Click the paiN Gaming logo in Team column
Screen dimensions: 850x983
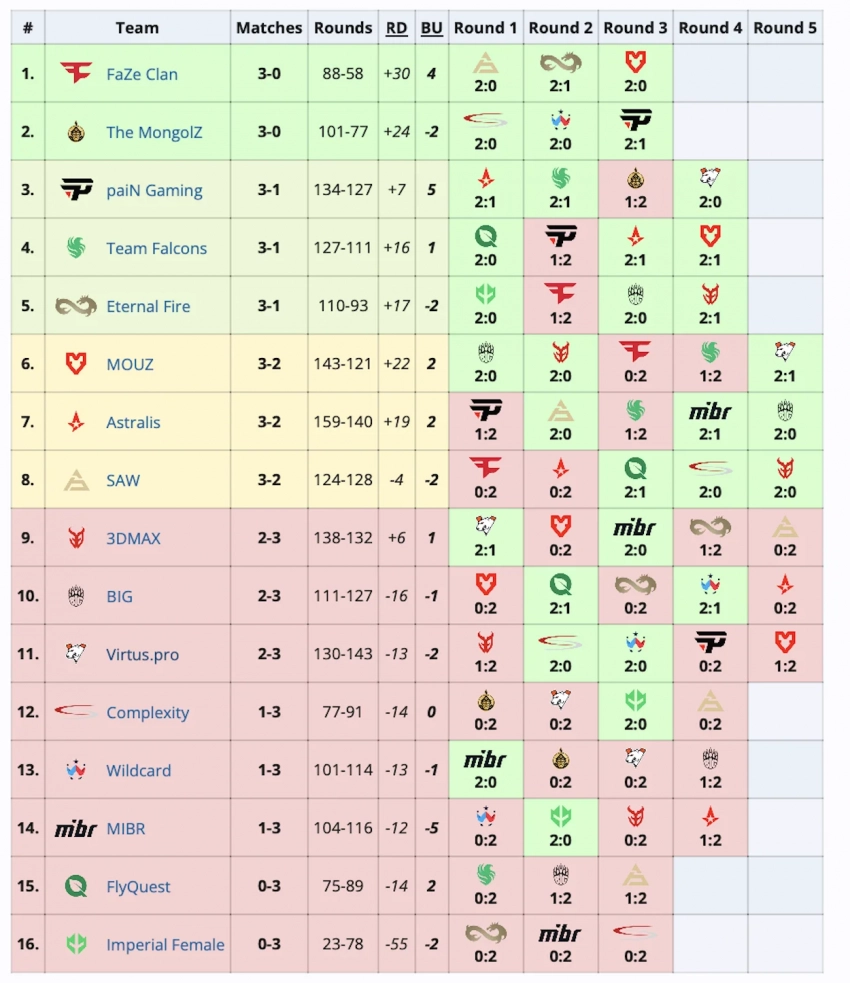tap(76, 189)
